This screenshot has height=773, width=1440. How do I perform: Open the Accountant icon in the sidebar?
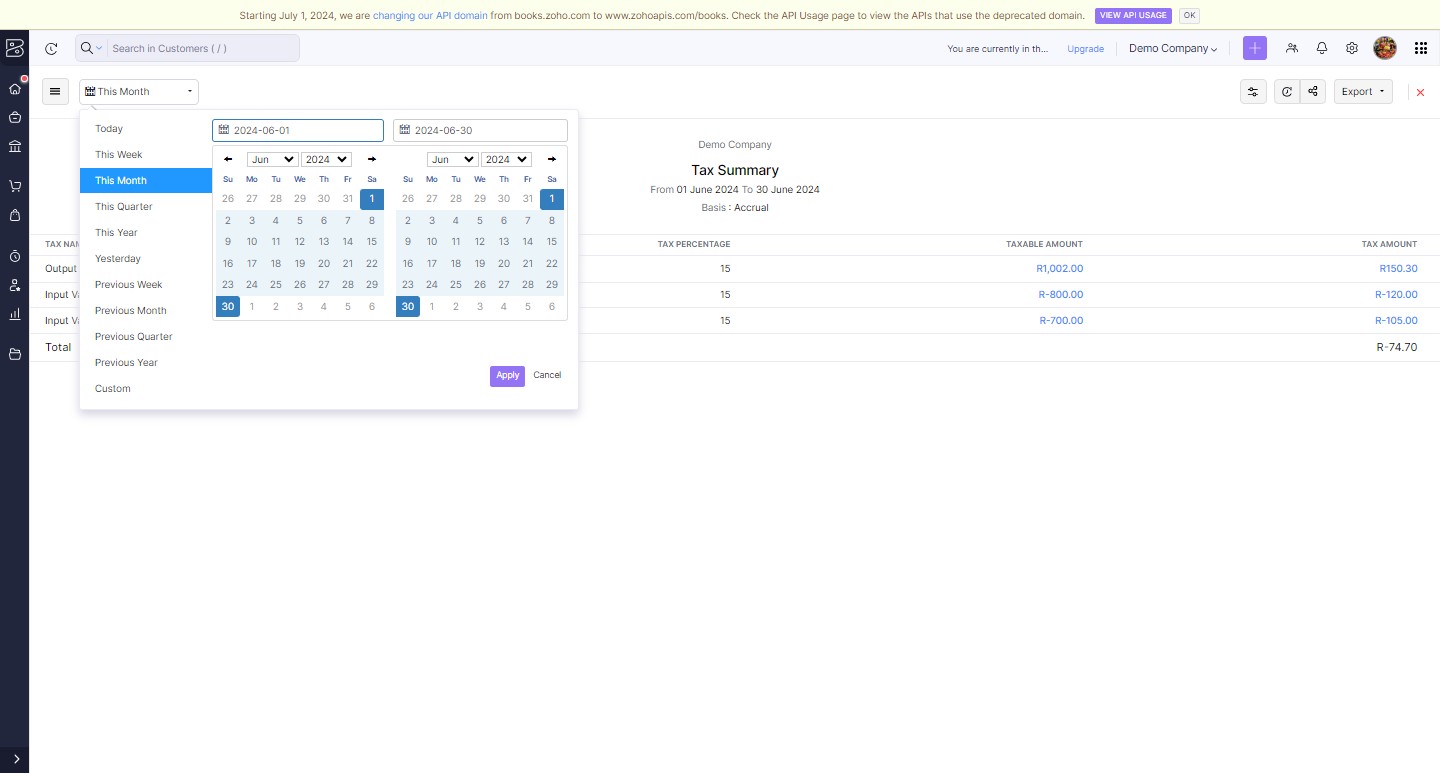point(15,285)
